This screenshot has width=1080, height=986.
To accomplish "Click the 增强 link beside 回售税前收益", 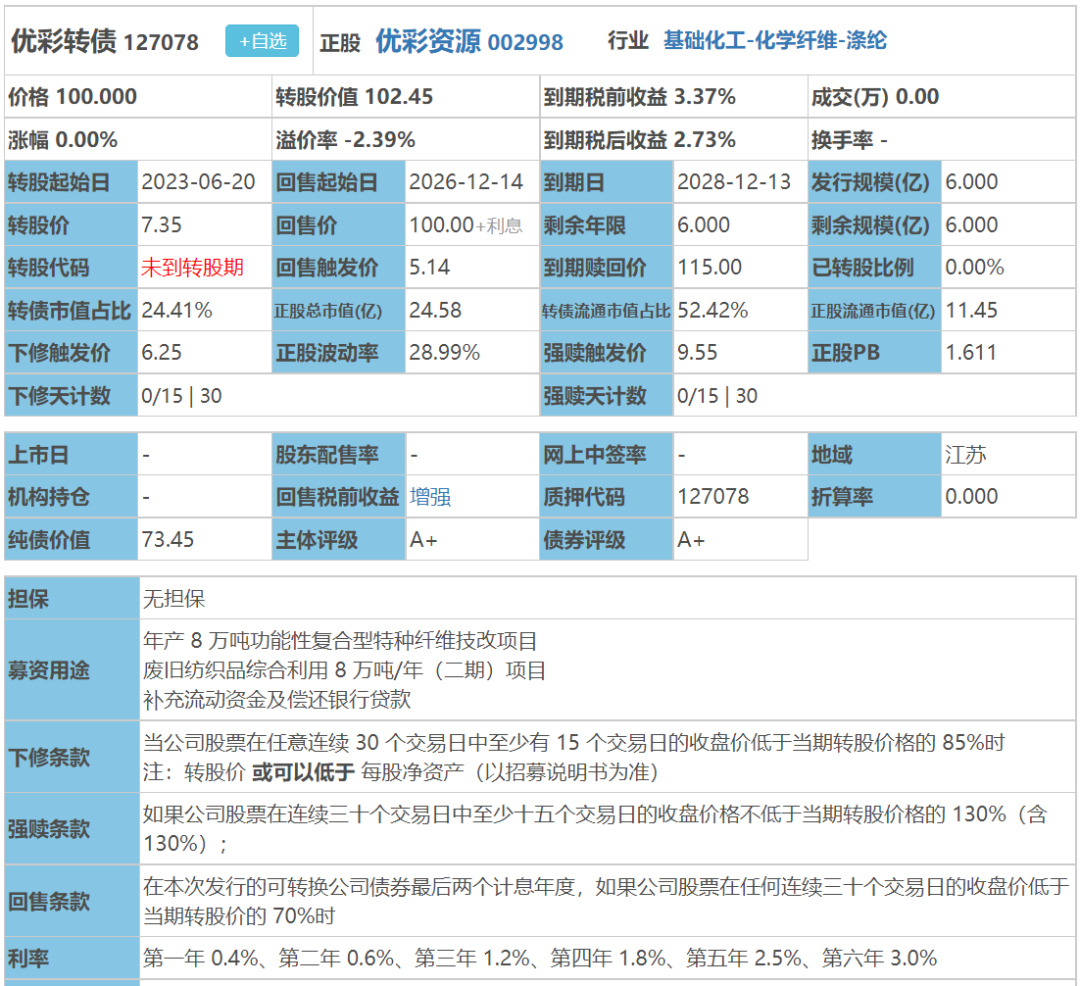I will pos(430,496).
